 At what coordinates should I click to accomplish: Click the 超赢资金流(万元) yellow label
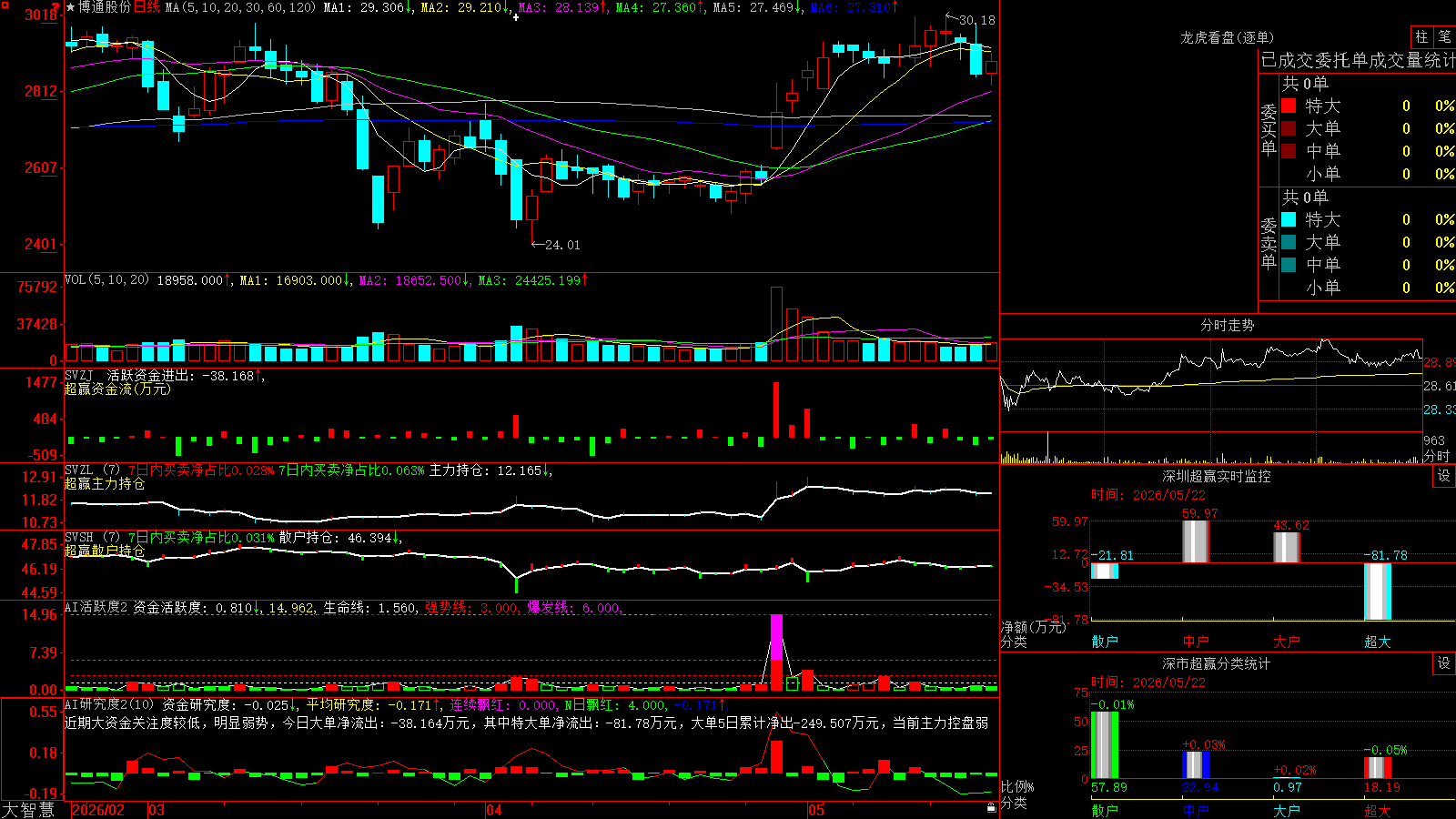[x=118, y=389]
